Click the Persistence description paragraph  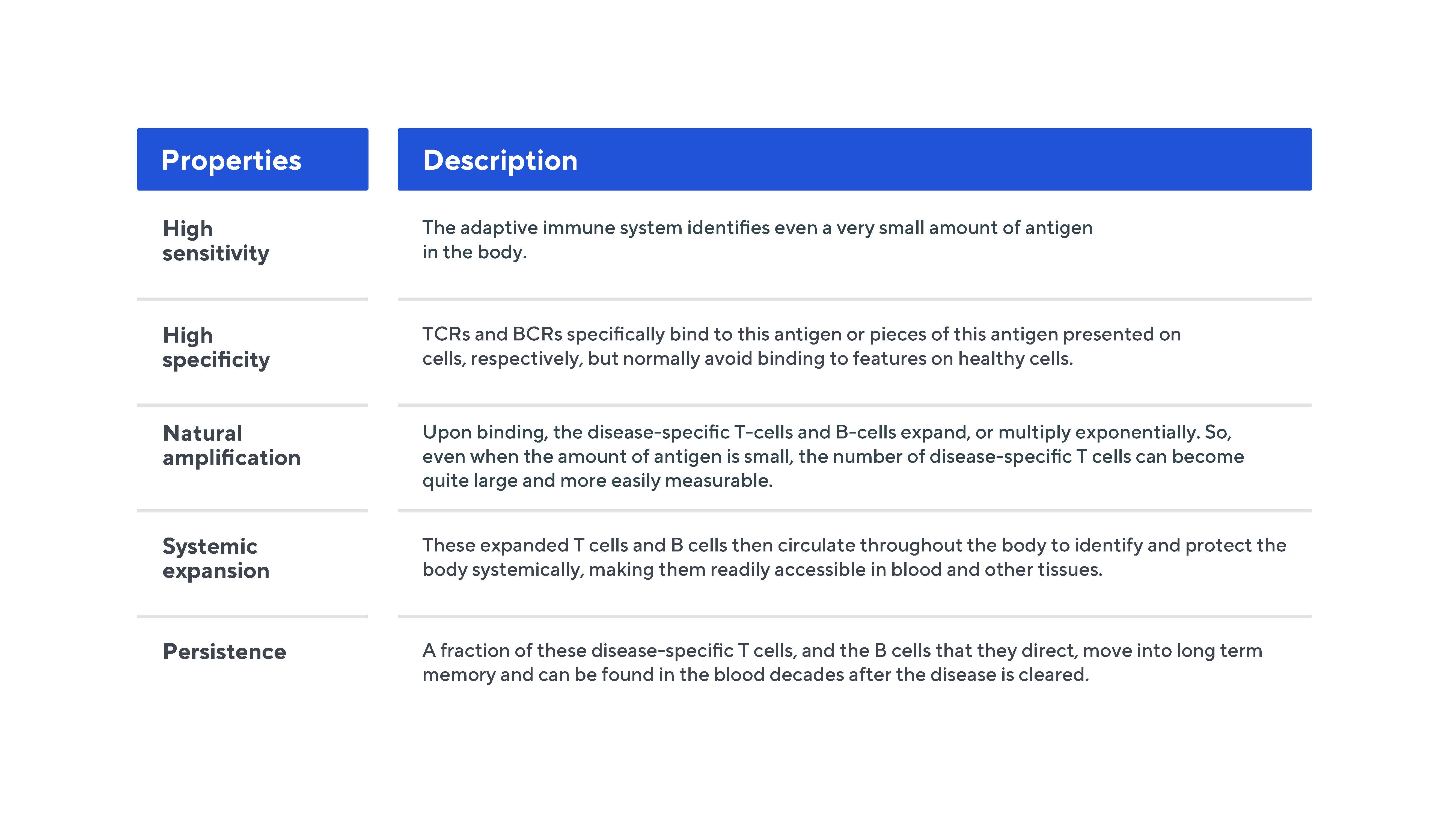(x=842, y=663)
